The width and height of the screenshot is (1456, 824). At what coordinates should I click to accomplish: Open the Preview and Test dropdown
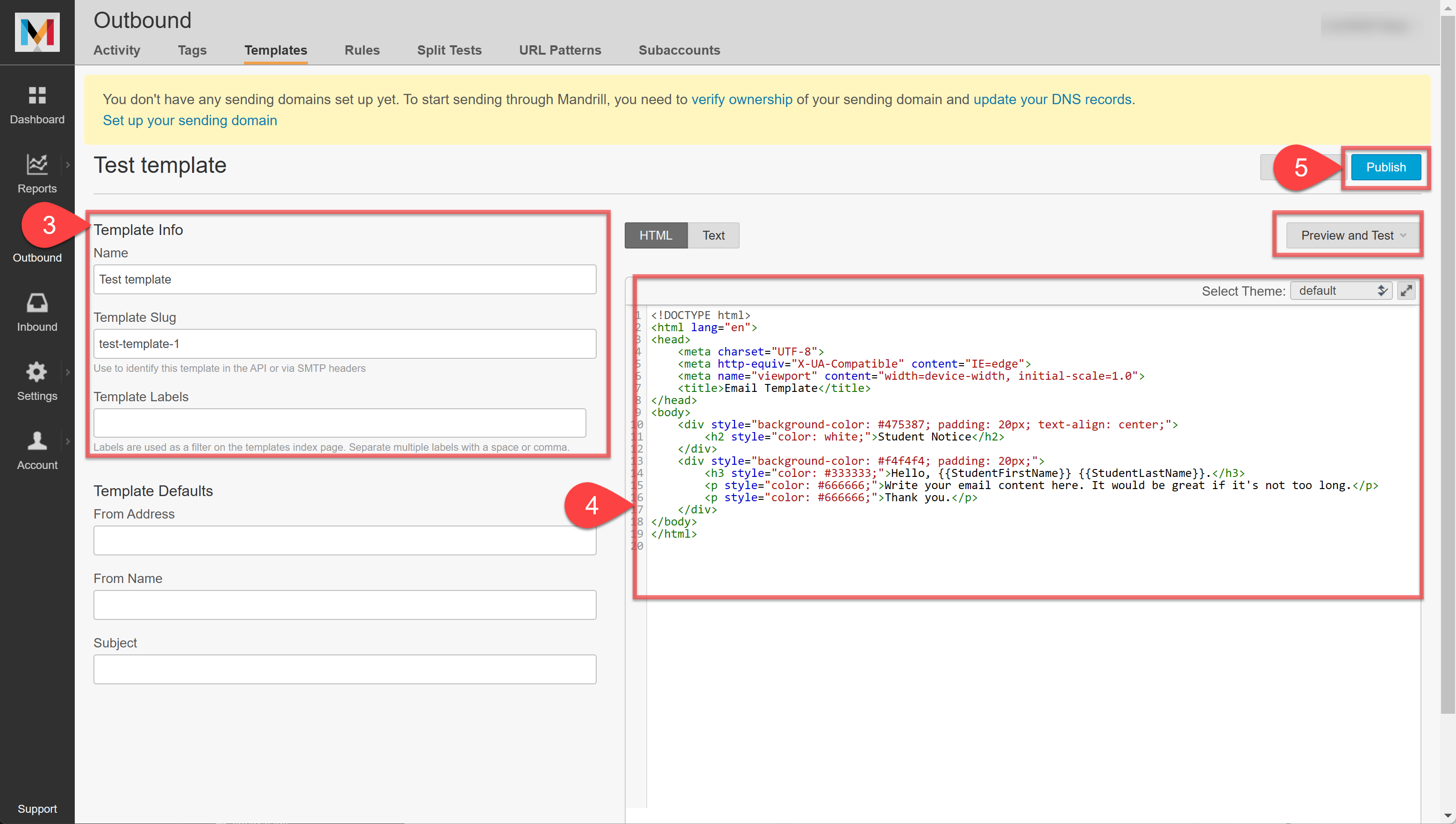coord(1352,235)
